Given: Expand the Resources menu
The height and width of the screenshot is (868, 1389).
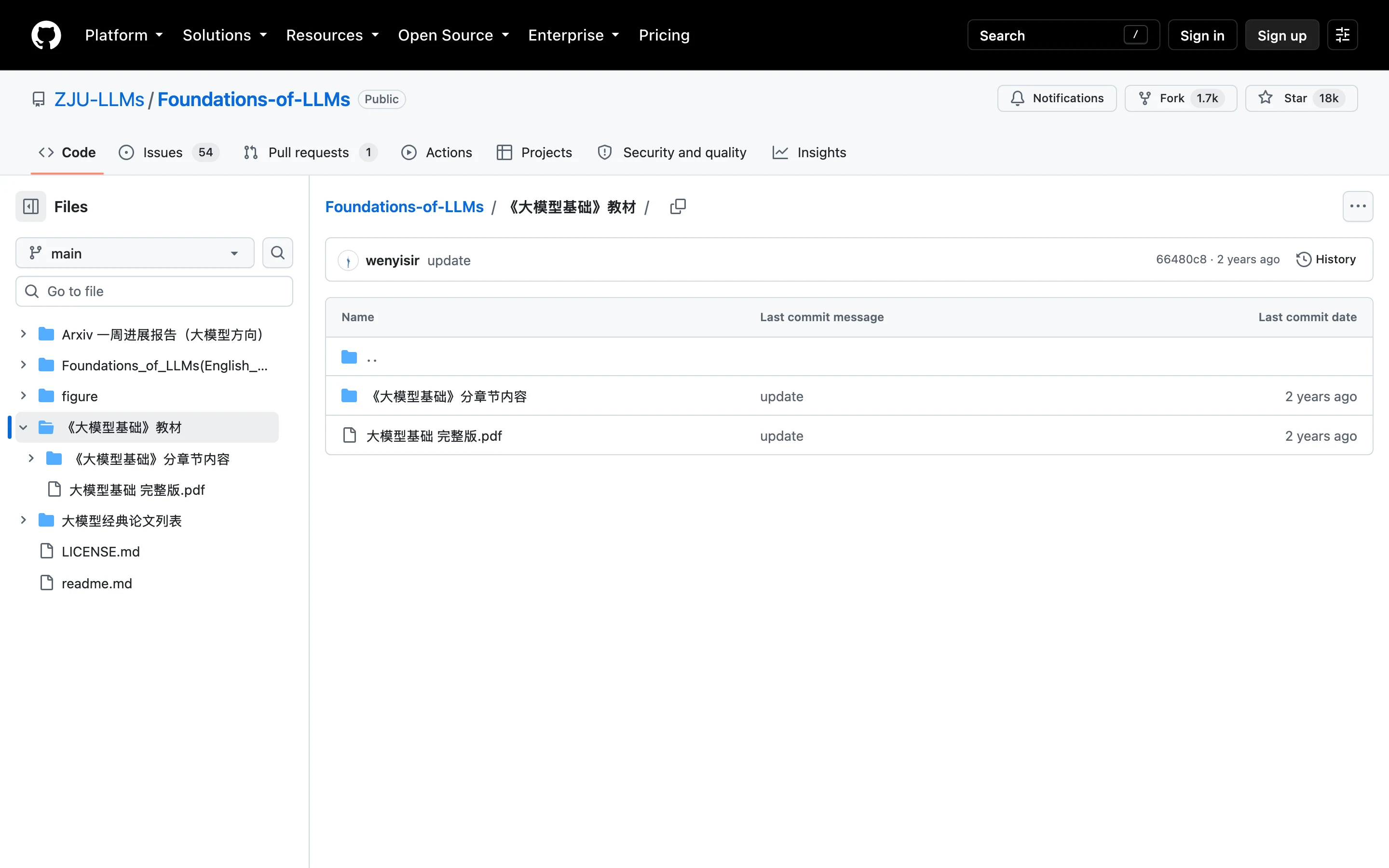Looking at the screenshot, I should (332, 35).
